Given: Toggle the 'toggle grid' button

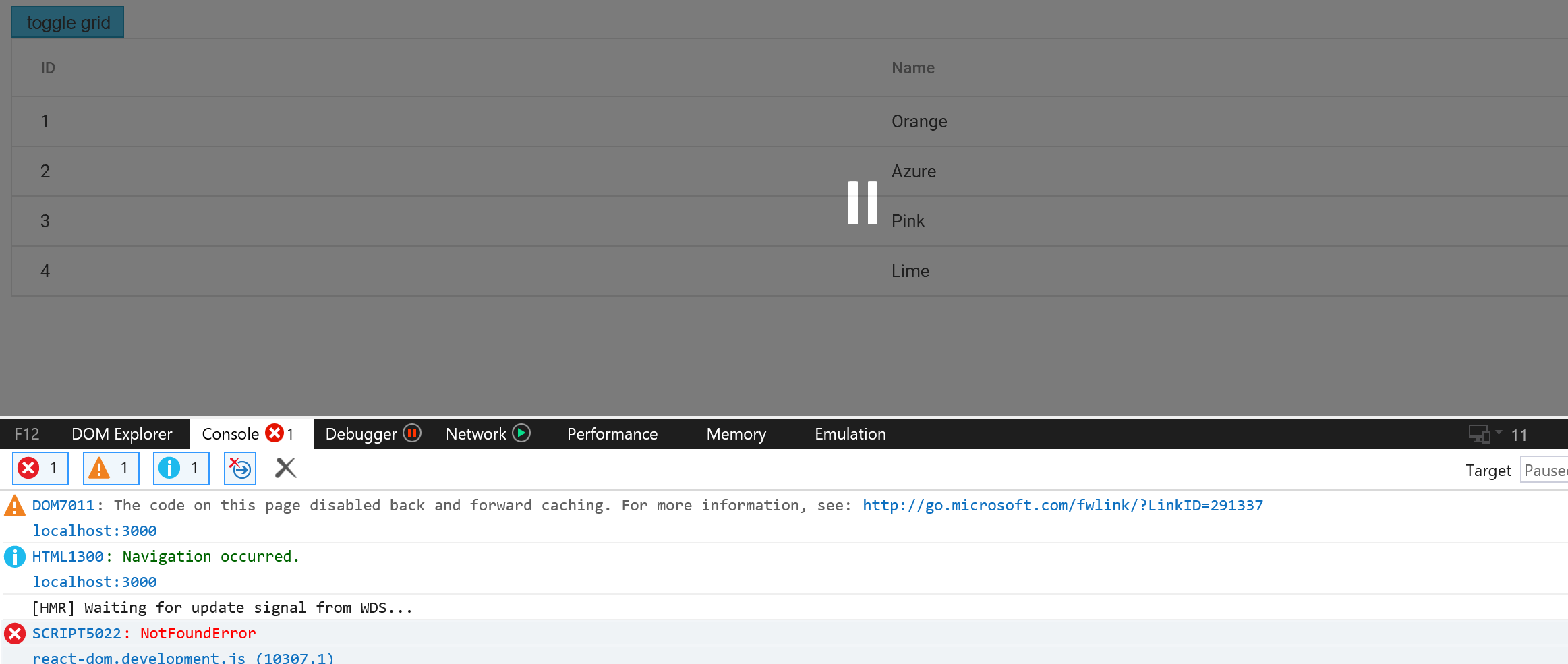Looking at the screenshot, I should click(67, 22).
